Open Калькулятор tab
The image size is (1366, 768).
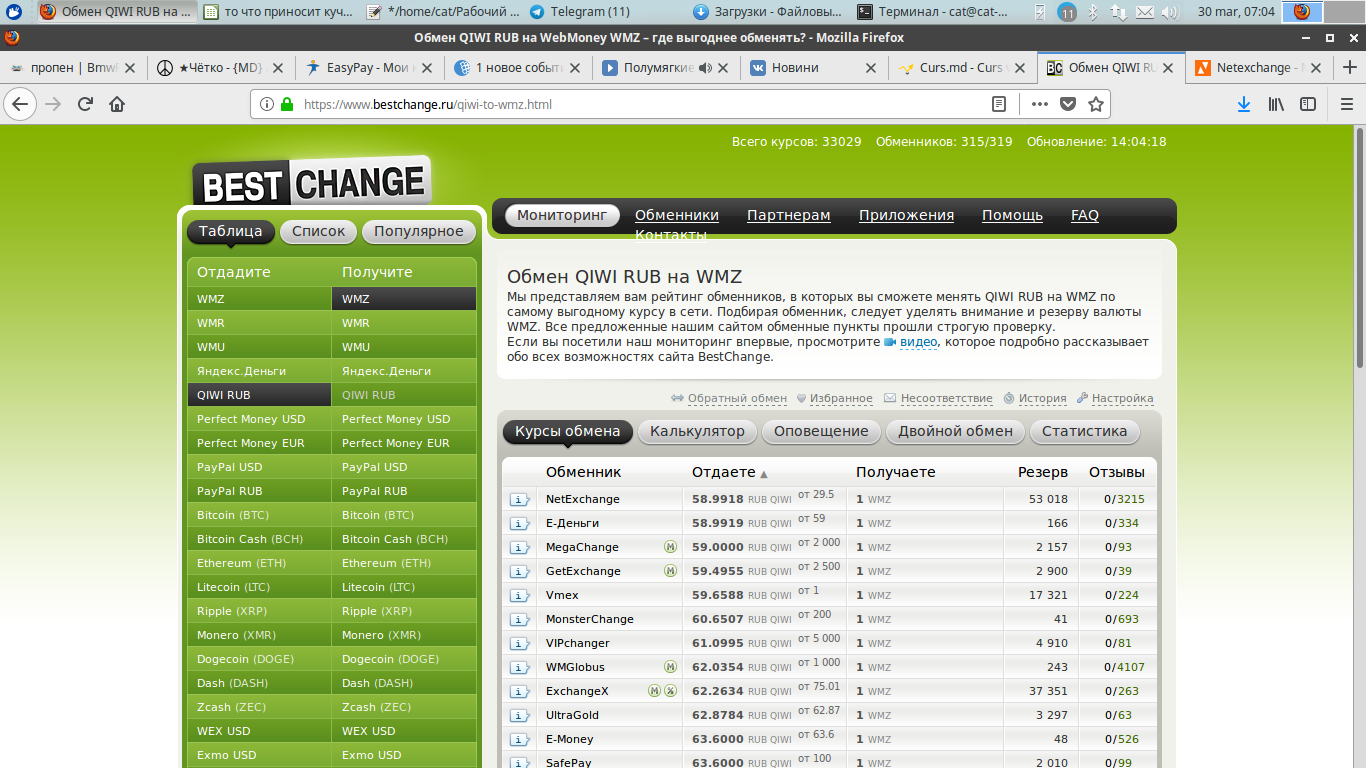click(x=697, y=431)
